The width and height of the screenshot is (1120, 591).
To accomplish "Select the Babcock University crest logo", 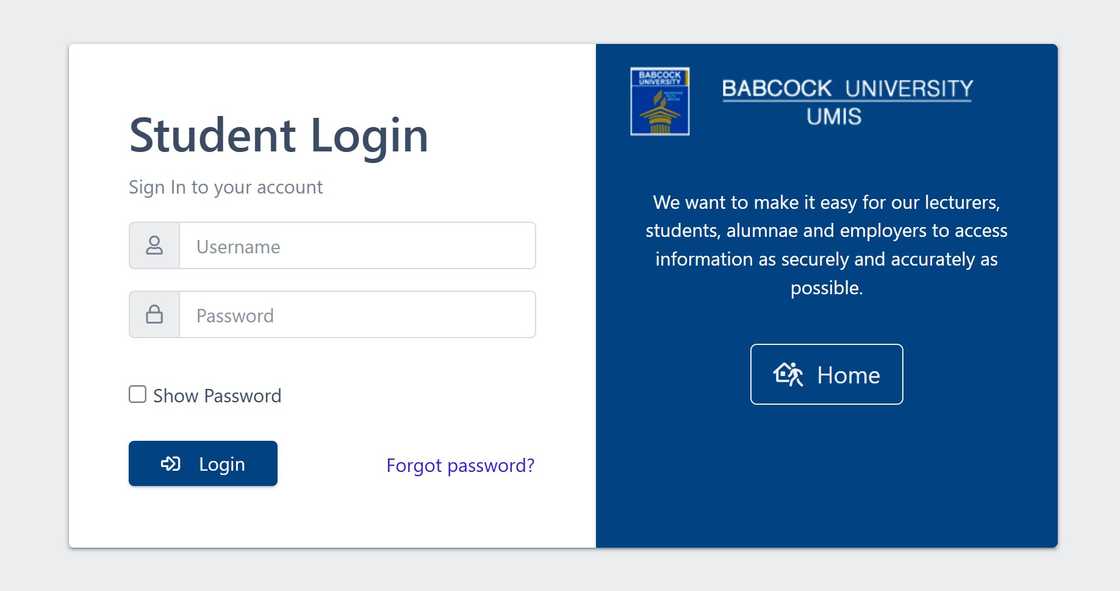I will coord(659,100).
